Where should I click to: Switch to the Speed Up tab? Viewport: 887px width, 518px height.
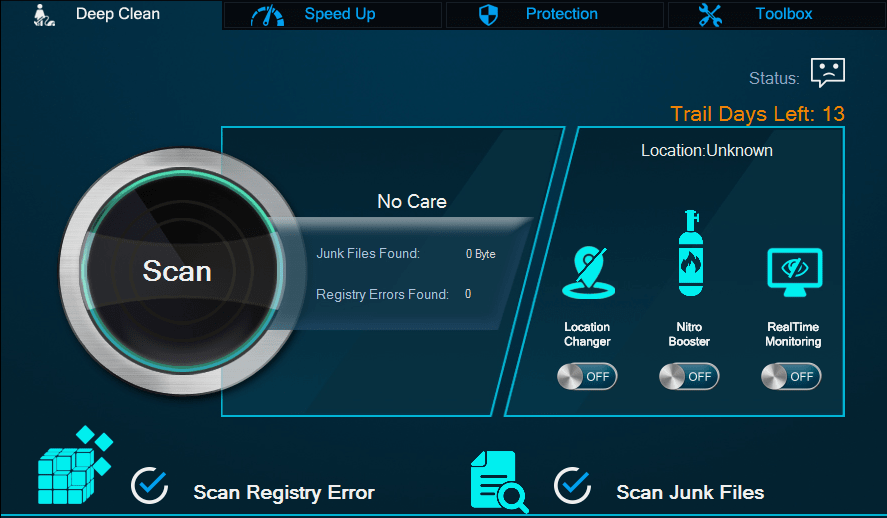[x=333, y=14]
